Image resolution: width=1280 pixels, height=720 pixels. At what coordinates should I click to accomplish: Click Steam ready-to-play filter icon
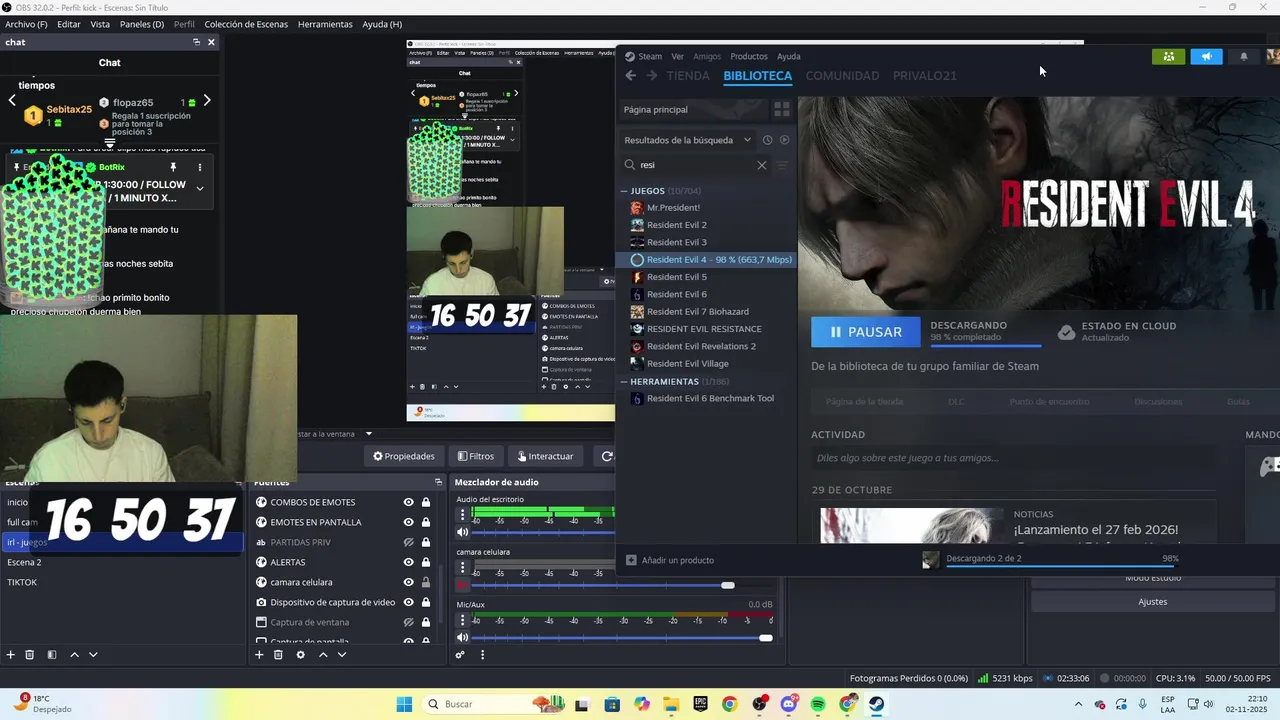784,140
